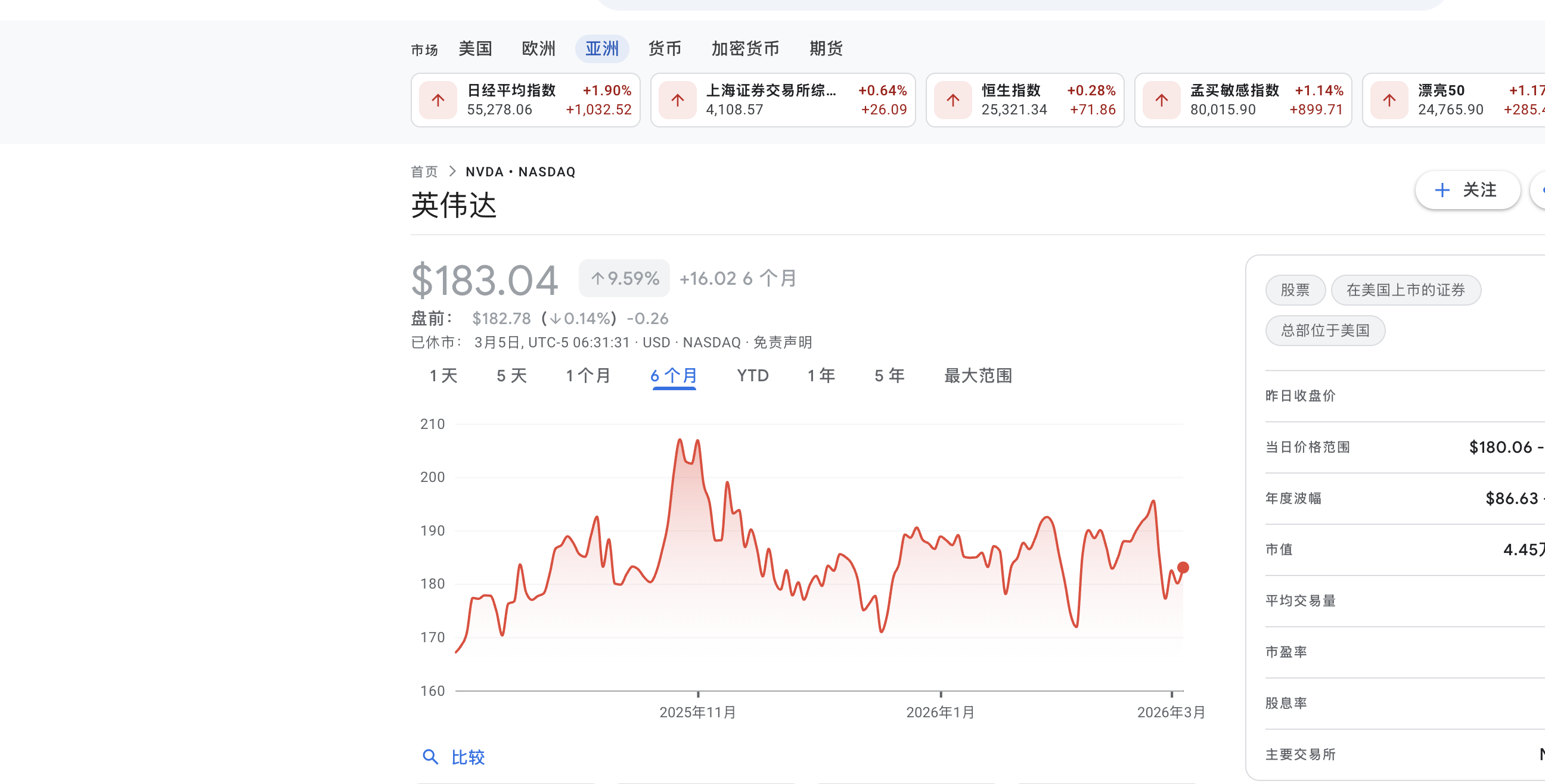Open the 美国 markets tab

click(475, 48)
